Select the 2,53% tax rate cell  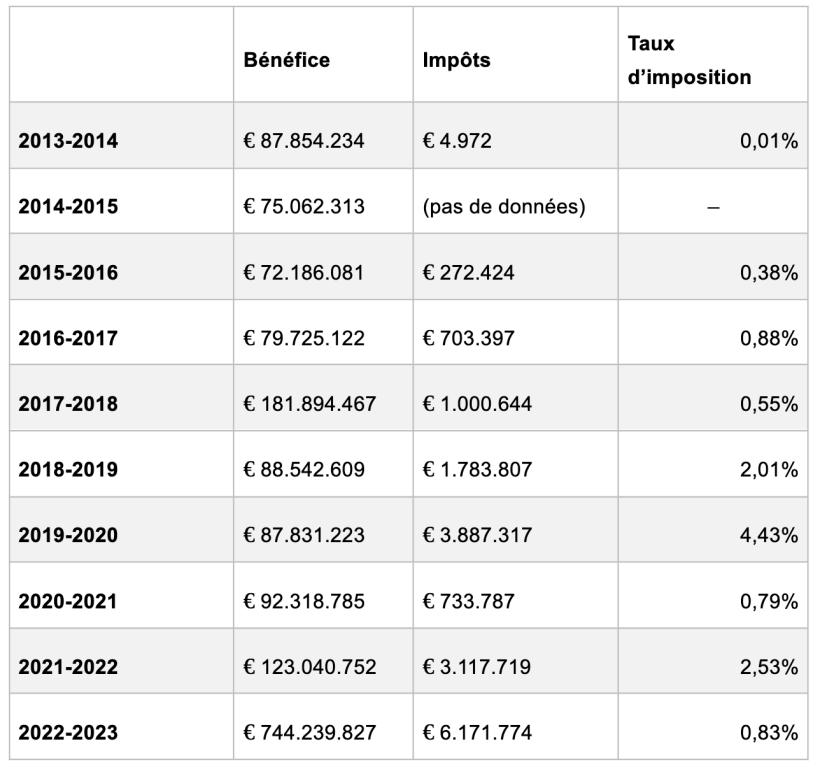(768, 668)
